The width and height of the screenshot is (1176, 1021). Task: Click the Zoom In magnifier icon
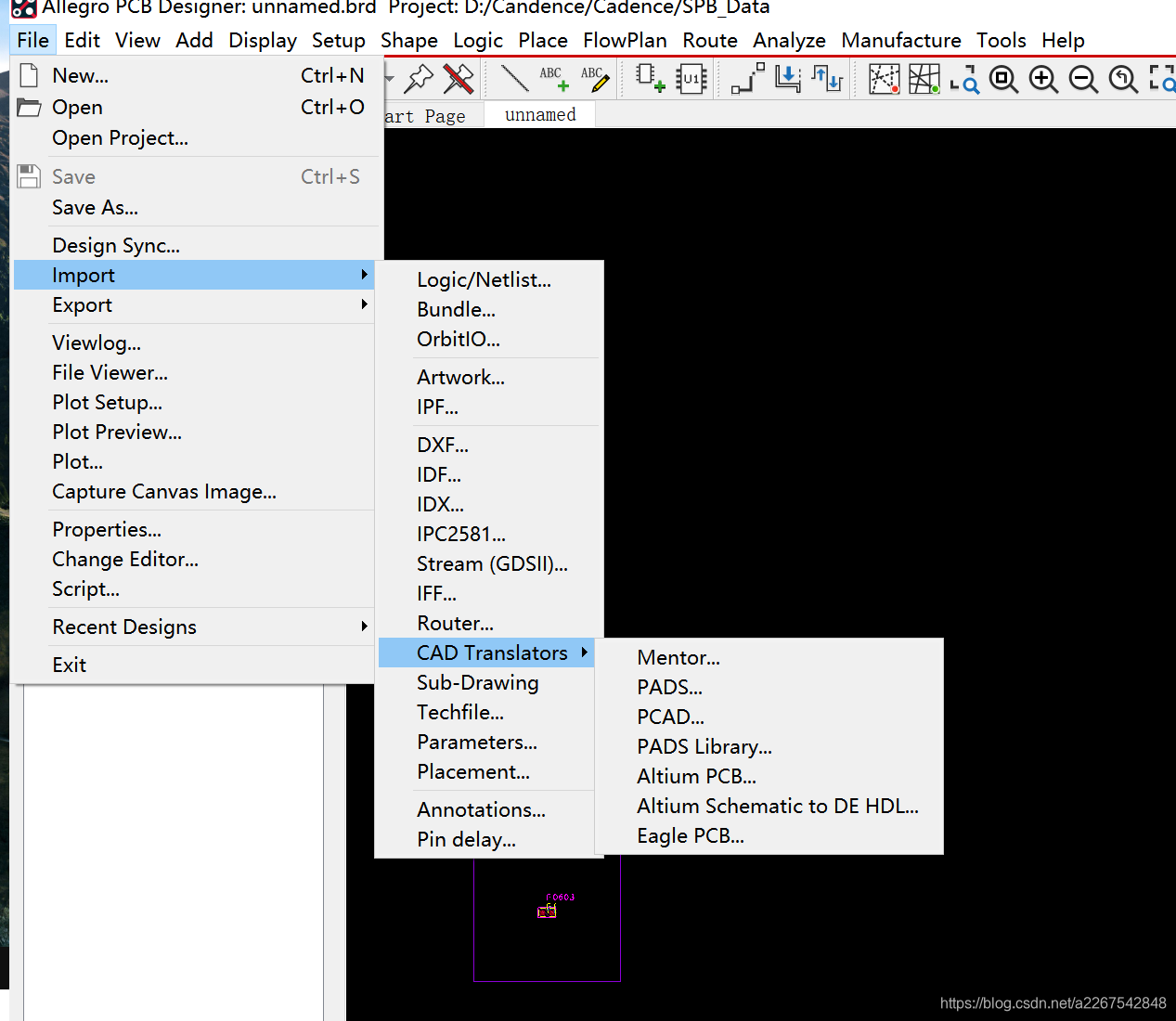pos(1043,79)
